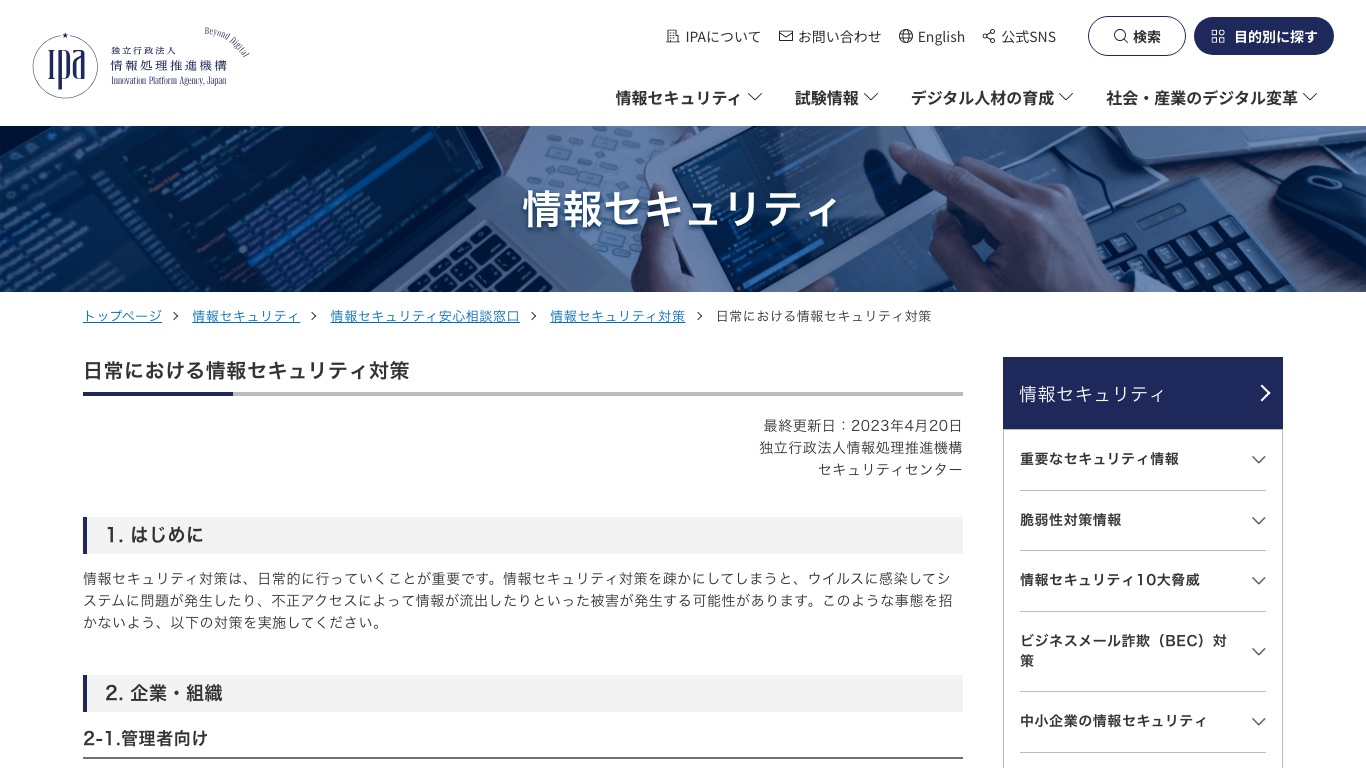Image resolution: width=1366 pixels, height=768 pixels.
Task: Open the お問い合わせ contact link
Action: (830, 36)
